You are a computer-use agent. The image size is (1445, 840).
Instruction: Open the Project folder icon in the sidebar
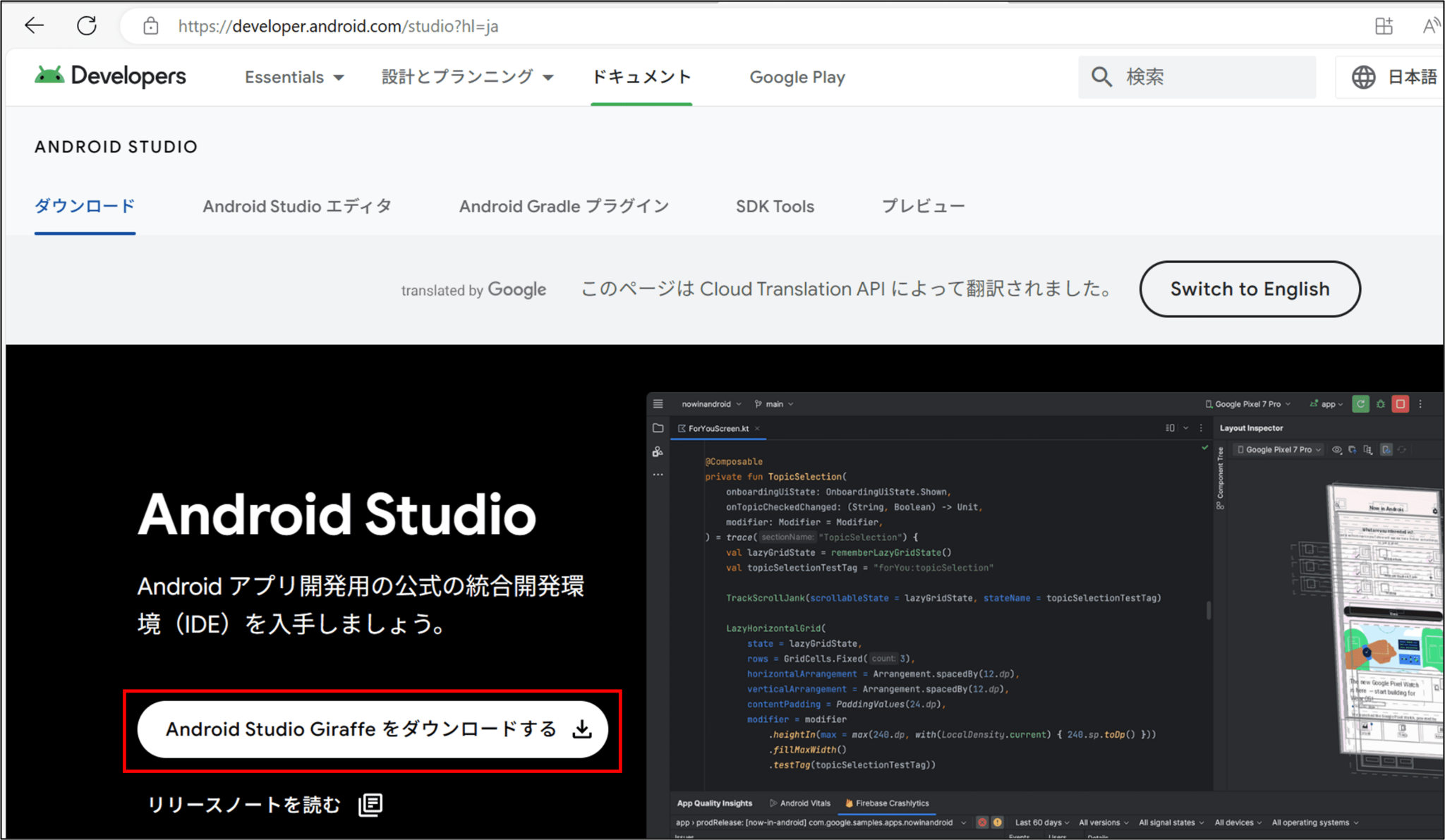[658, 427]
